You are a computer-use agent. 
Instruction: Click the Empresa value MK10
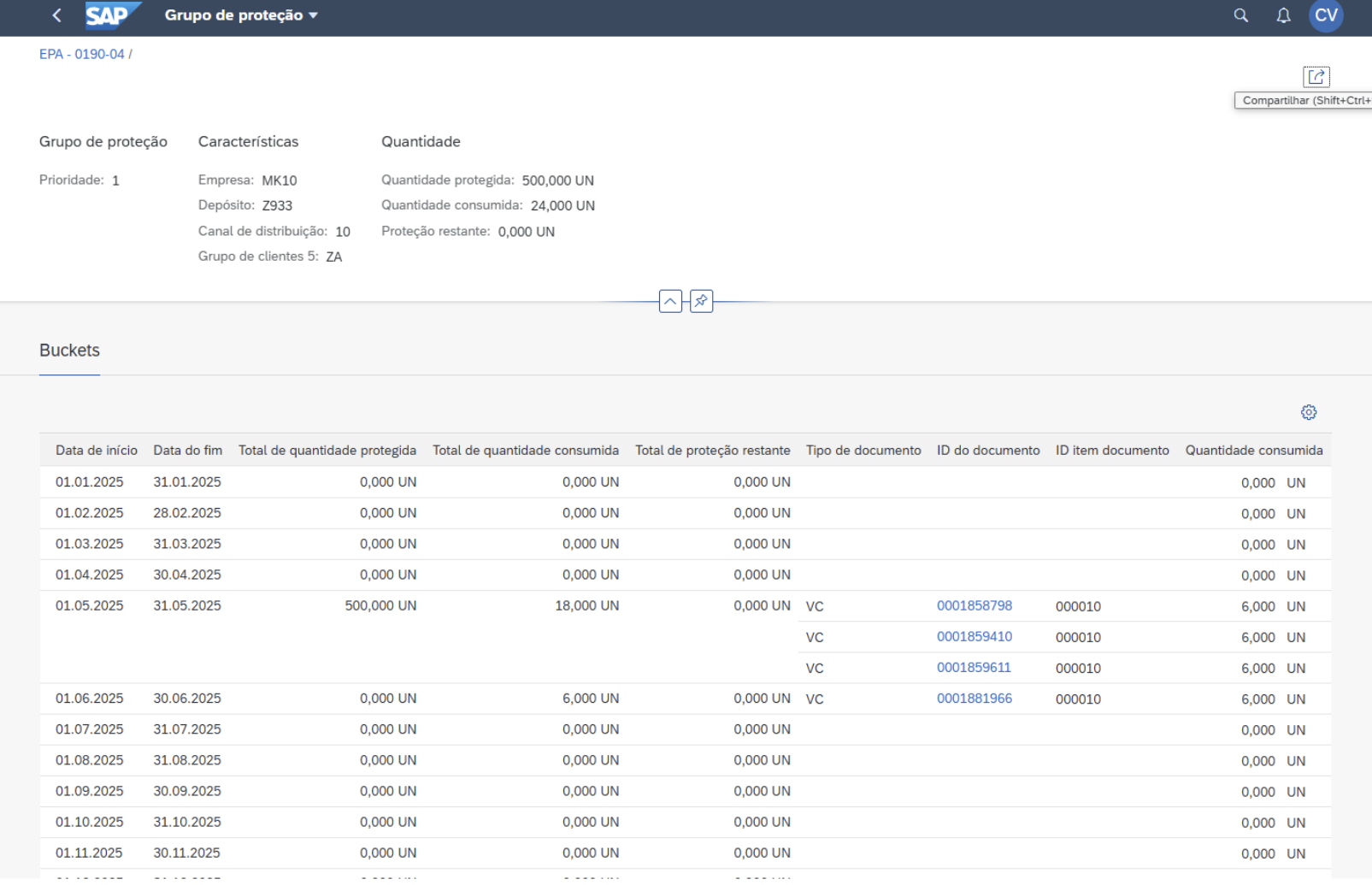point(280,180)
